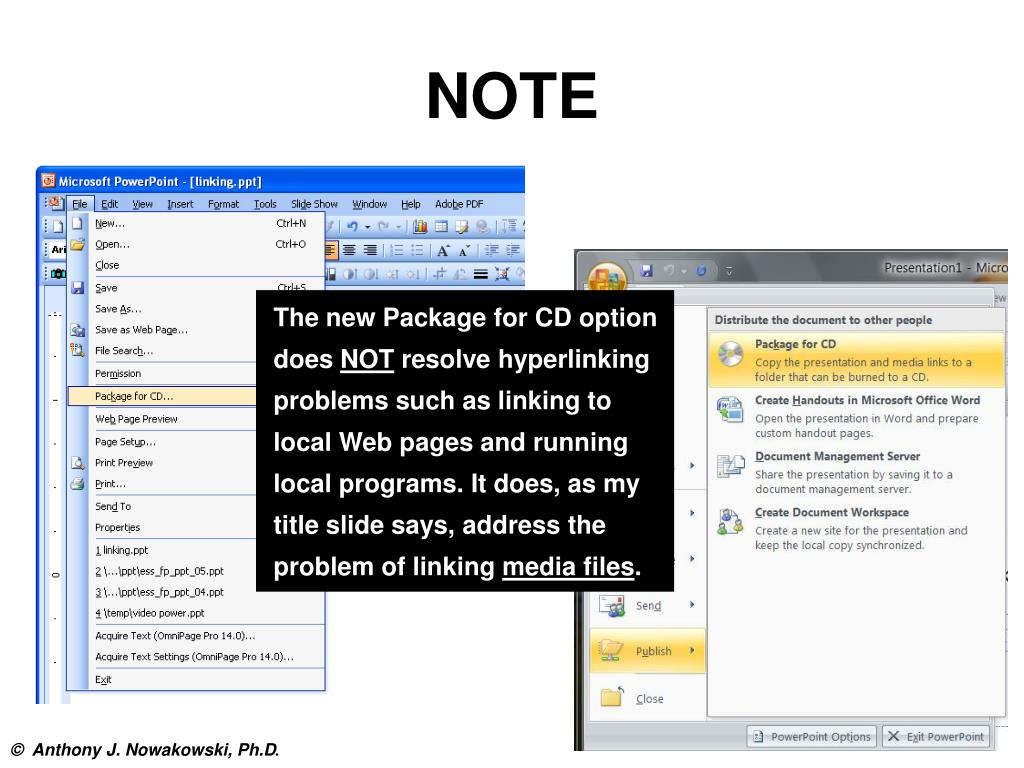Click the Document Management Server icon
The height and width of the screenshot is (768, 1024).
tap(730, 466)
